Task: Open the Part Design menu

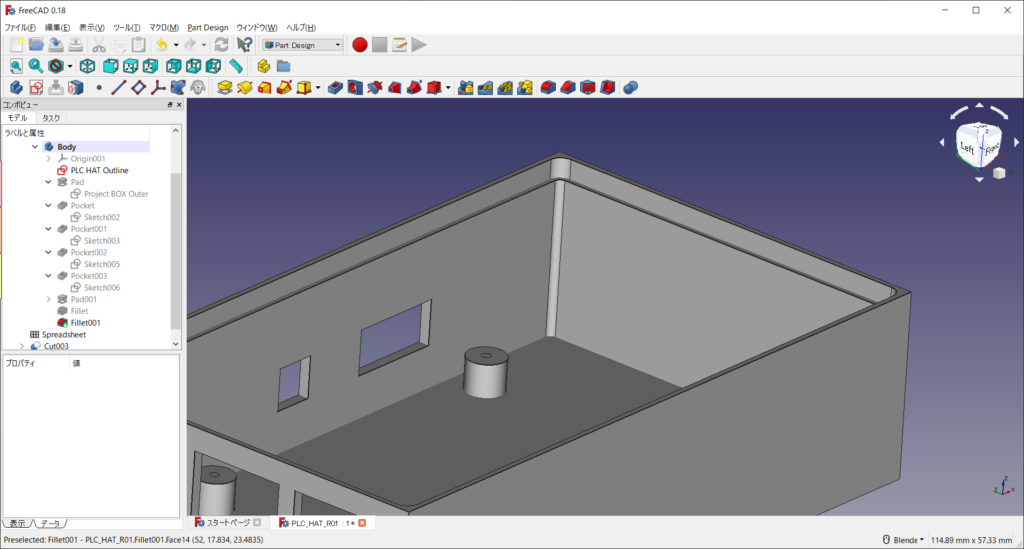Action: pos(208,27)
